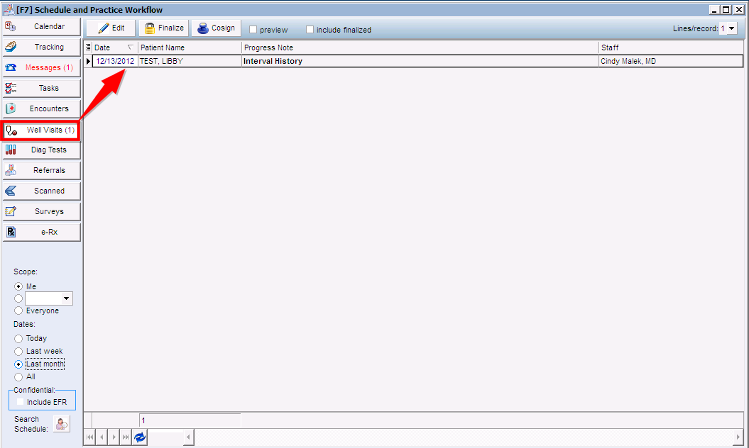This screenshot has height=448, width=749.
Task: Toggle the Include EFR checkbox
Action: 20,402
